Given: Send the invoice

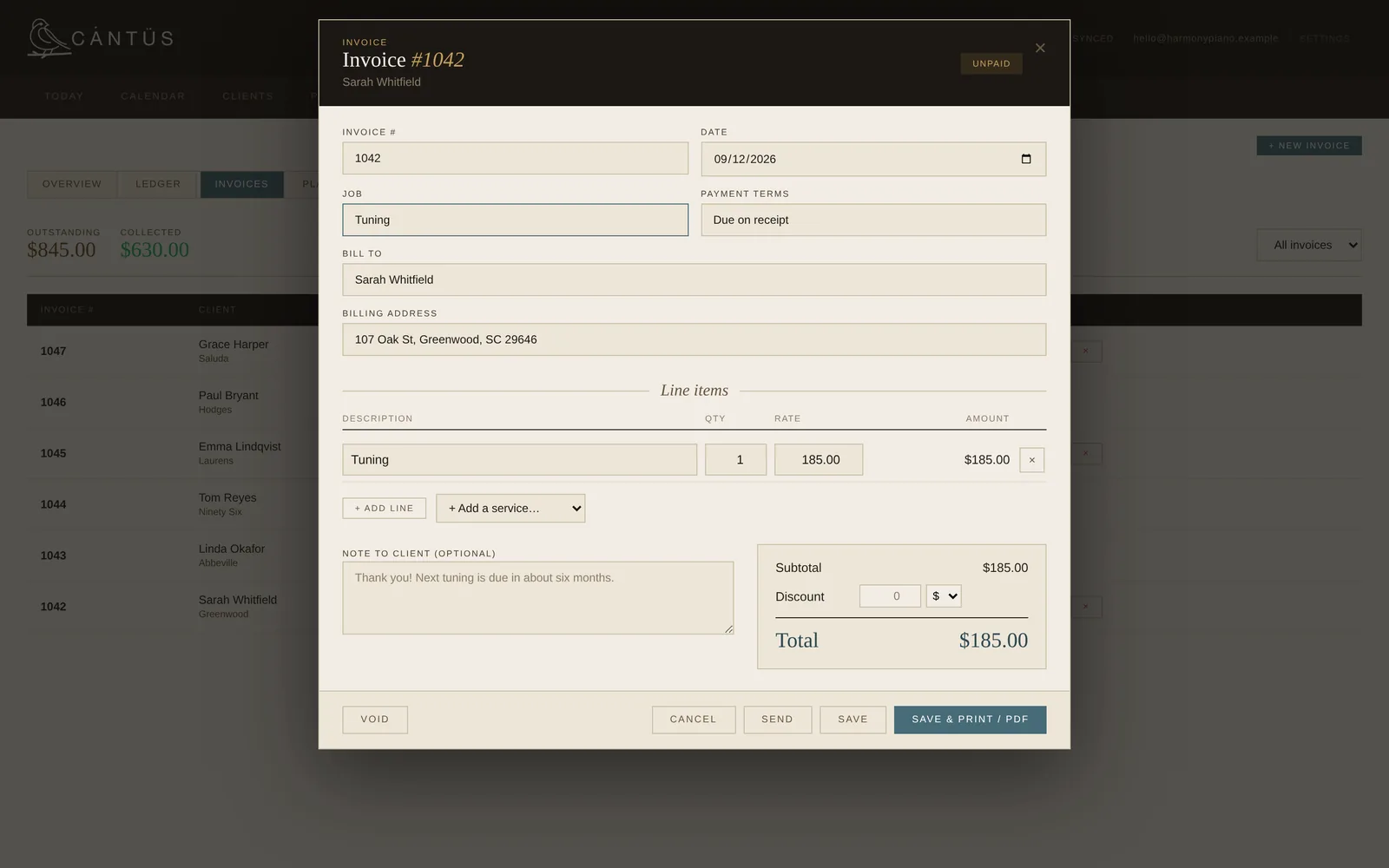Looking at the screenshot, I should tap(777, 720).
